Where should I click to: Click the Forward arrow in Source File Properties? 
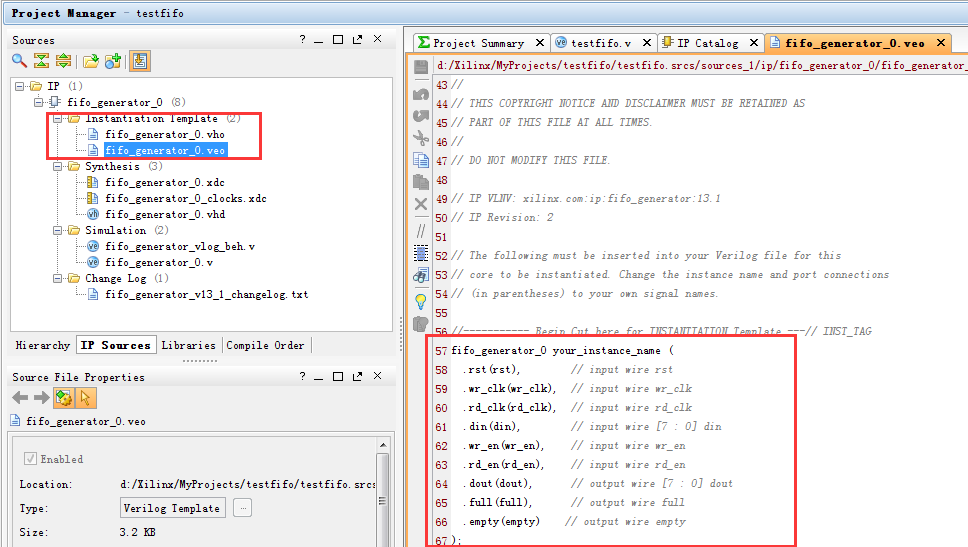pyautogui.click(x=41, y=398)
